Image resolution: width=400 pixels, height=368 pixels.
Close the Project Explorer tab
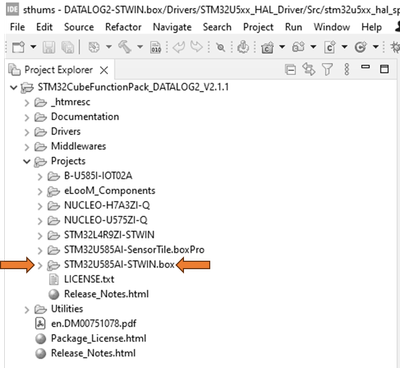104,70
